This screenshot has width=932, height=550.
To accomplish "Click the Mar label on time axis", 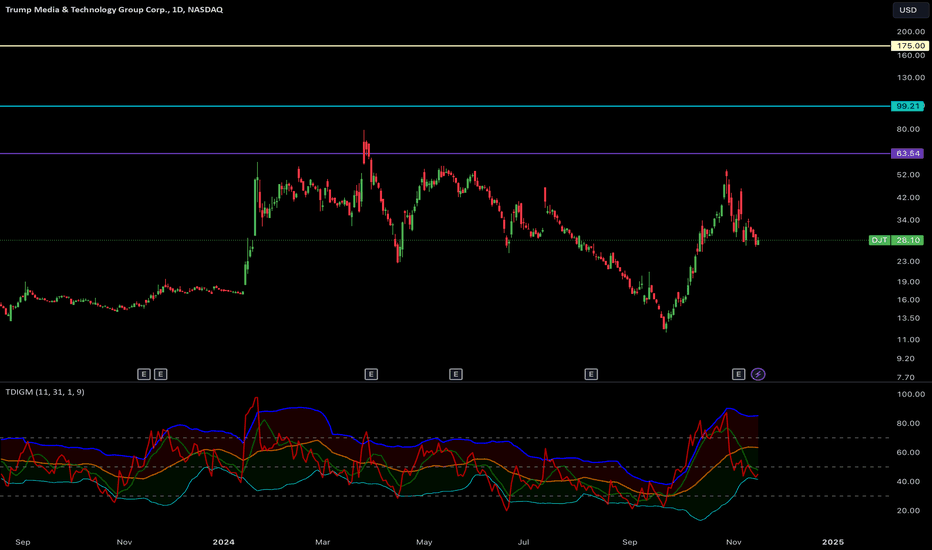I will 322,542.
